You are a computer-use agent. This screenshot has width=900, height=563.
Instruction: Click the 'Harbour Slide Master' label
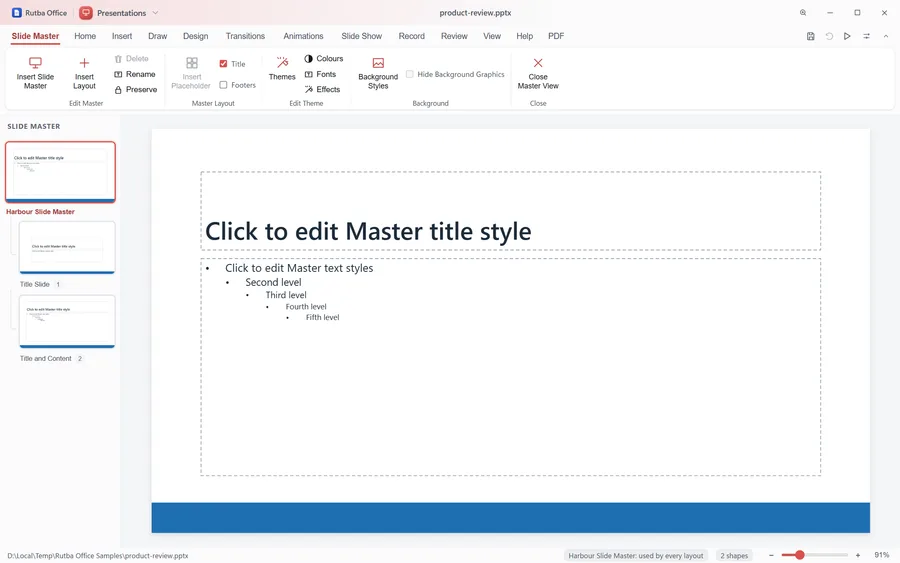point(40,212)
